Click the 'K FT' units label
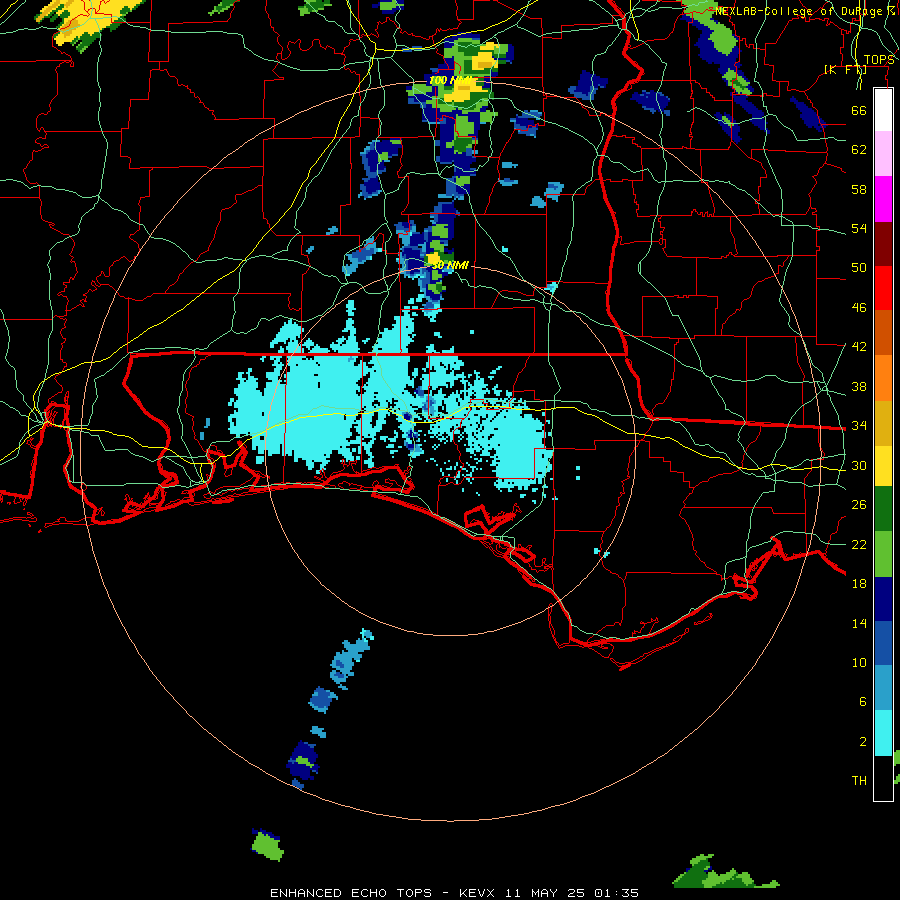 [x=845, y=70]
